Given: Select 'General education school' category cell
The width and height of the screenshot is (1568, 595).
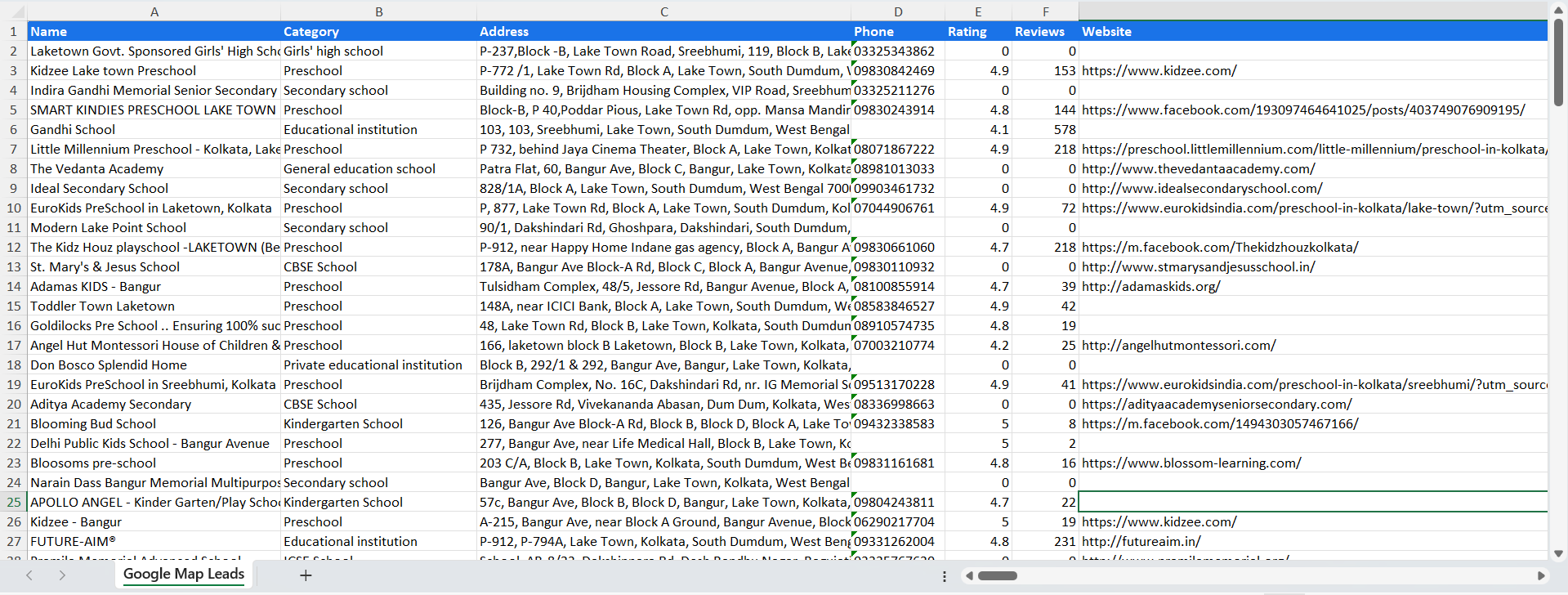Looking at the screenshot, I should click(x=378, y=168).
